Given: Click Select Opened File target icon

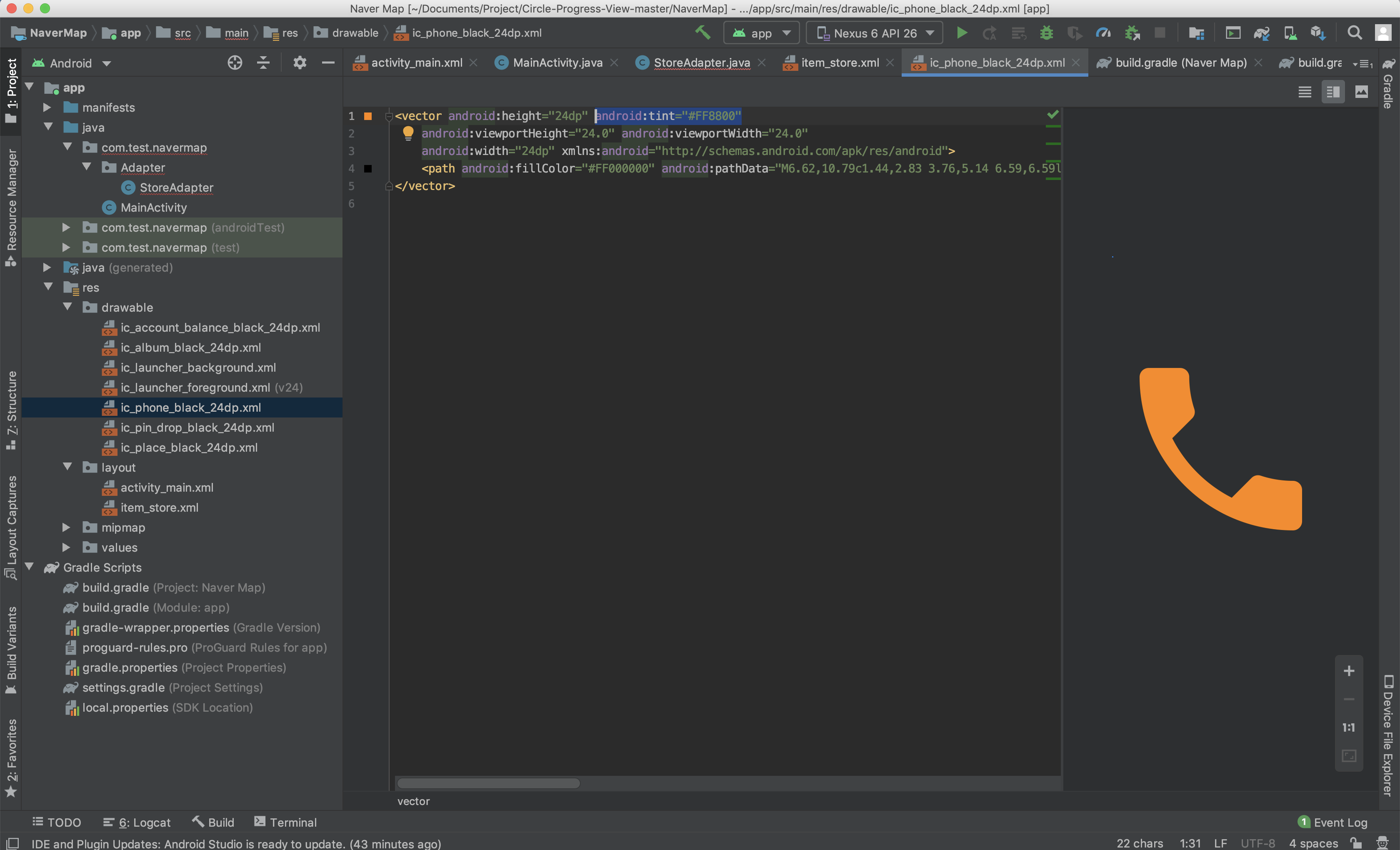Looking at the screenshot, I should 235,62.
